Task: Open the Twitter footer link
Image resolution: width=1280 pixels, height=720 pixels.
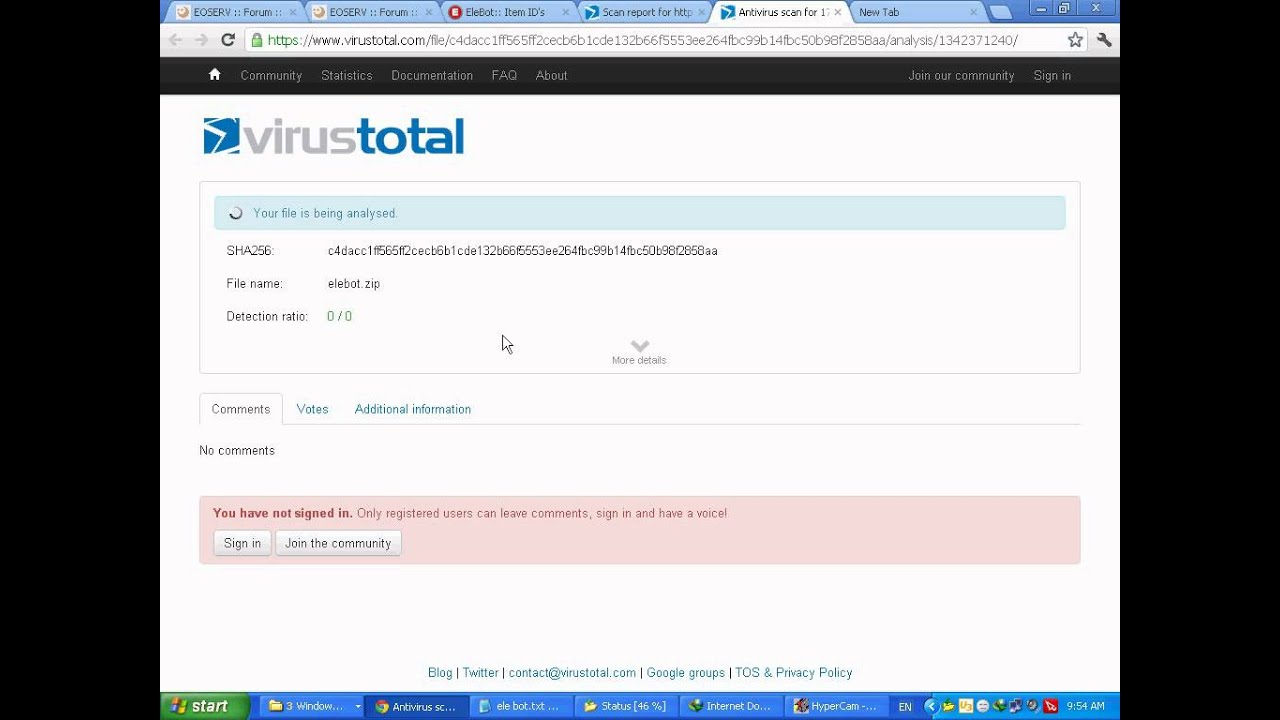Action: click(x=480, y=673)
